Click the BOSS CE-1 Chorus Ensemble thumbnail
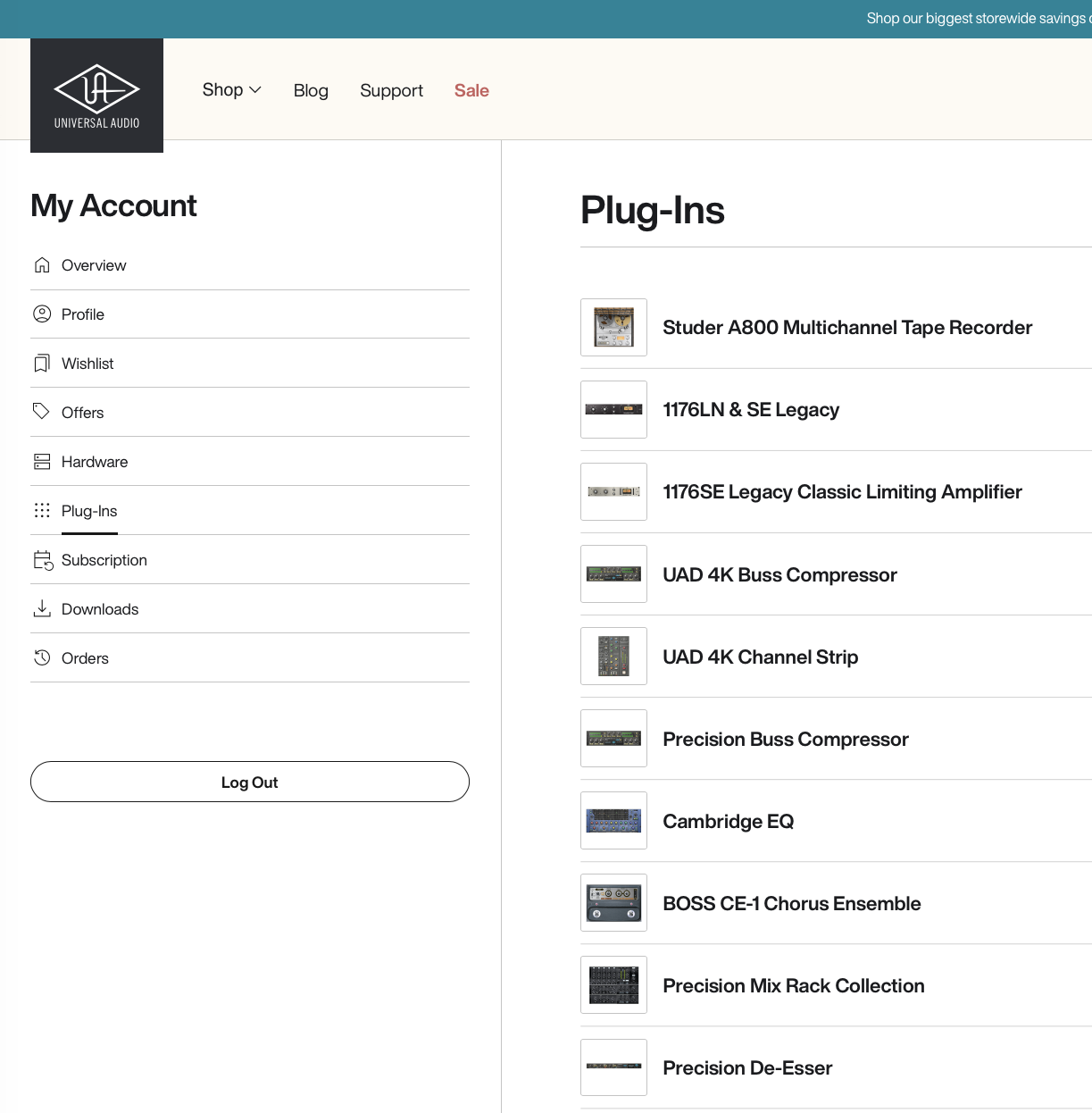The width and height of the screenshot is (1092, 1113). tap(613, 903)
